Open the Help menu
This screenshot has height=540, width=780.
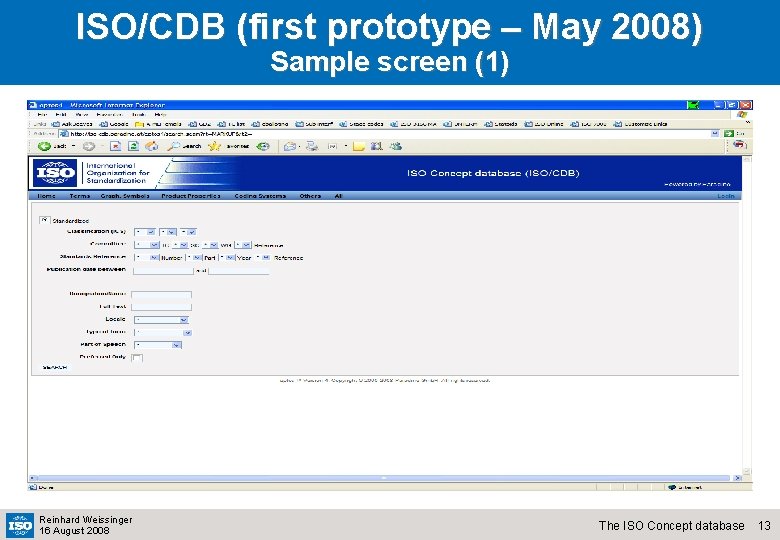pos(161,115)
